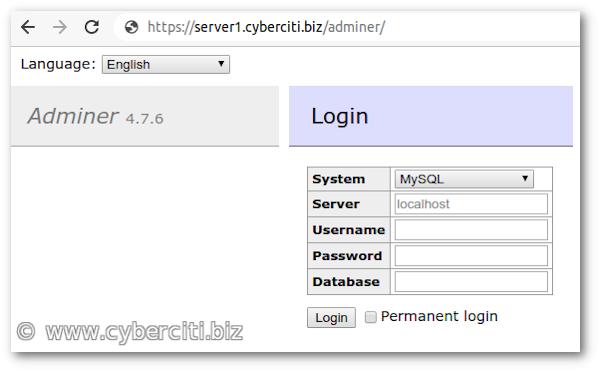Image resolution: width=599 pixels, height=371 pixels.
Task: Click the browser back arrow
Action: click(28, 27)
